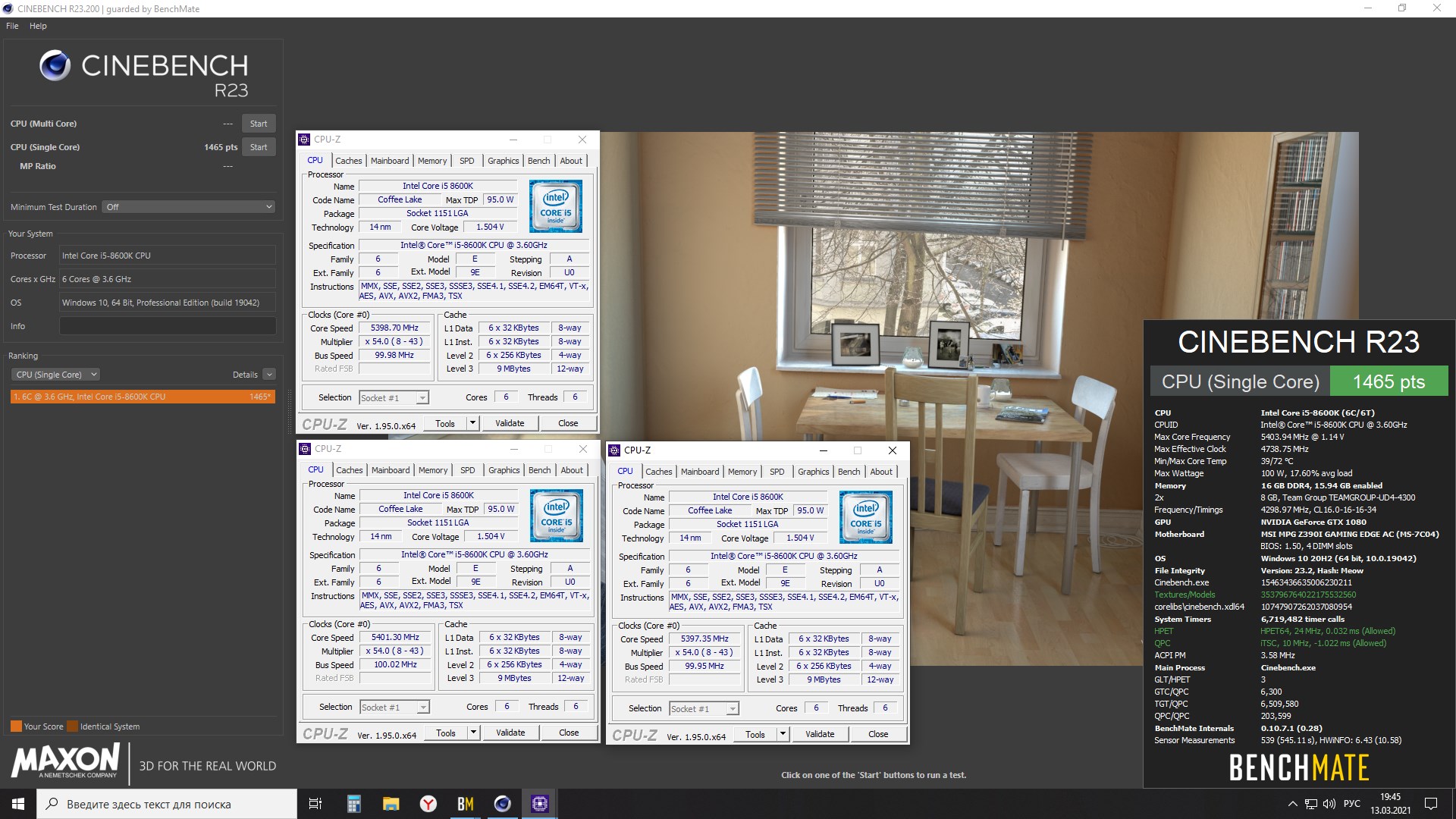Open Tools dropdown arrow in bottom-left CPU-Z window
Screen dimensions: 1456x819
pos(473,733)
